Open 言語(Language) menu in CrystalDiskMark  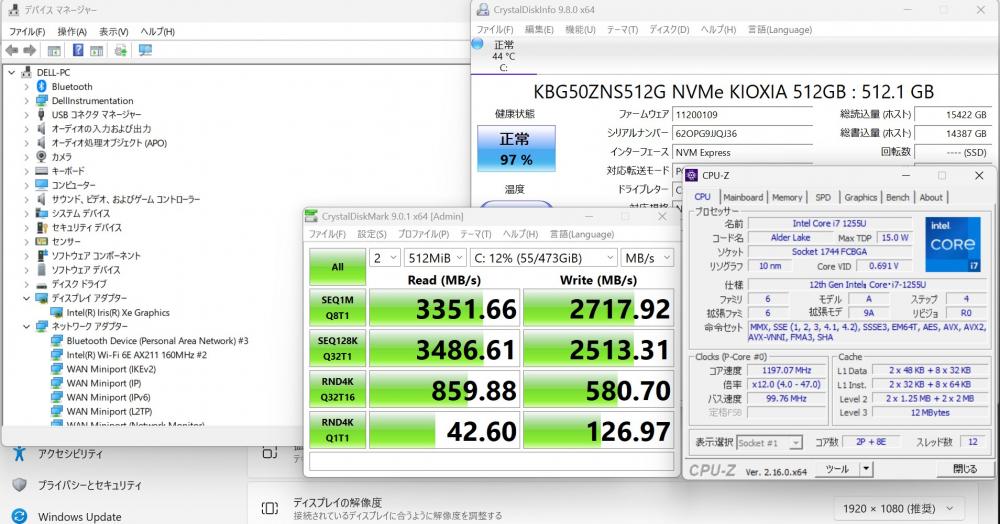[582, 234]
